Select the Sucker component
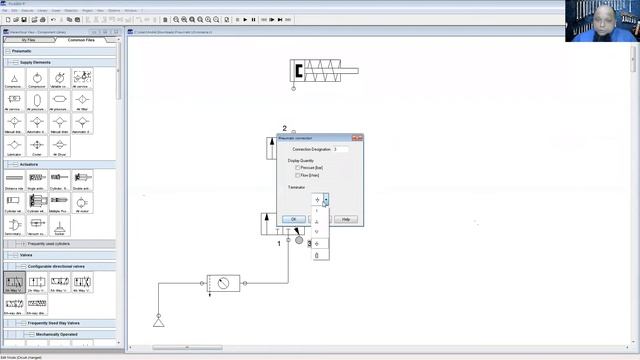Viewport: 640px width, 360px height. point(60,226)
